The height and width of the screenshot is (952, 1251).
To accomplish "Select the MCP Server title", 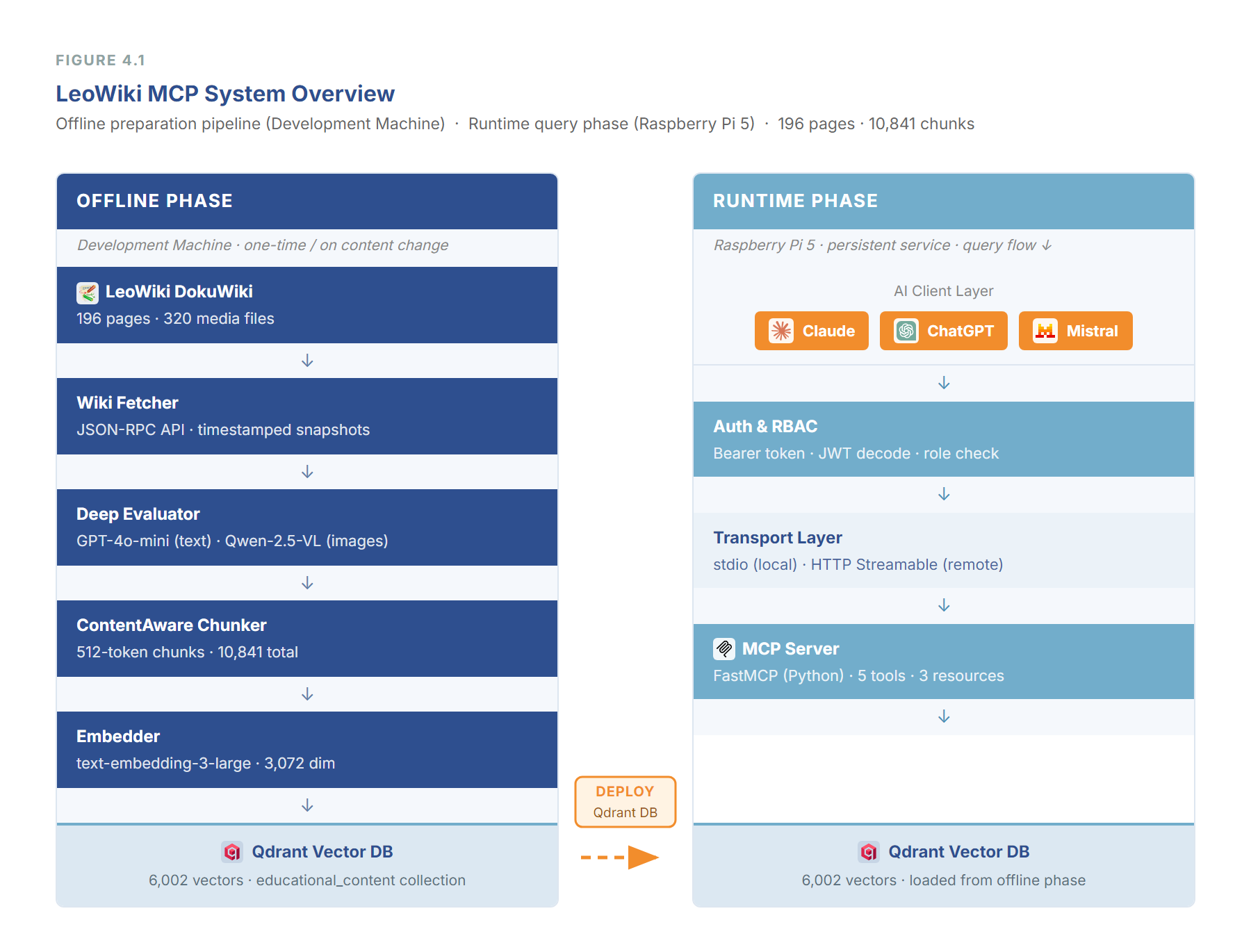I will (x=791, y=649).
